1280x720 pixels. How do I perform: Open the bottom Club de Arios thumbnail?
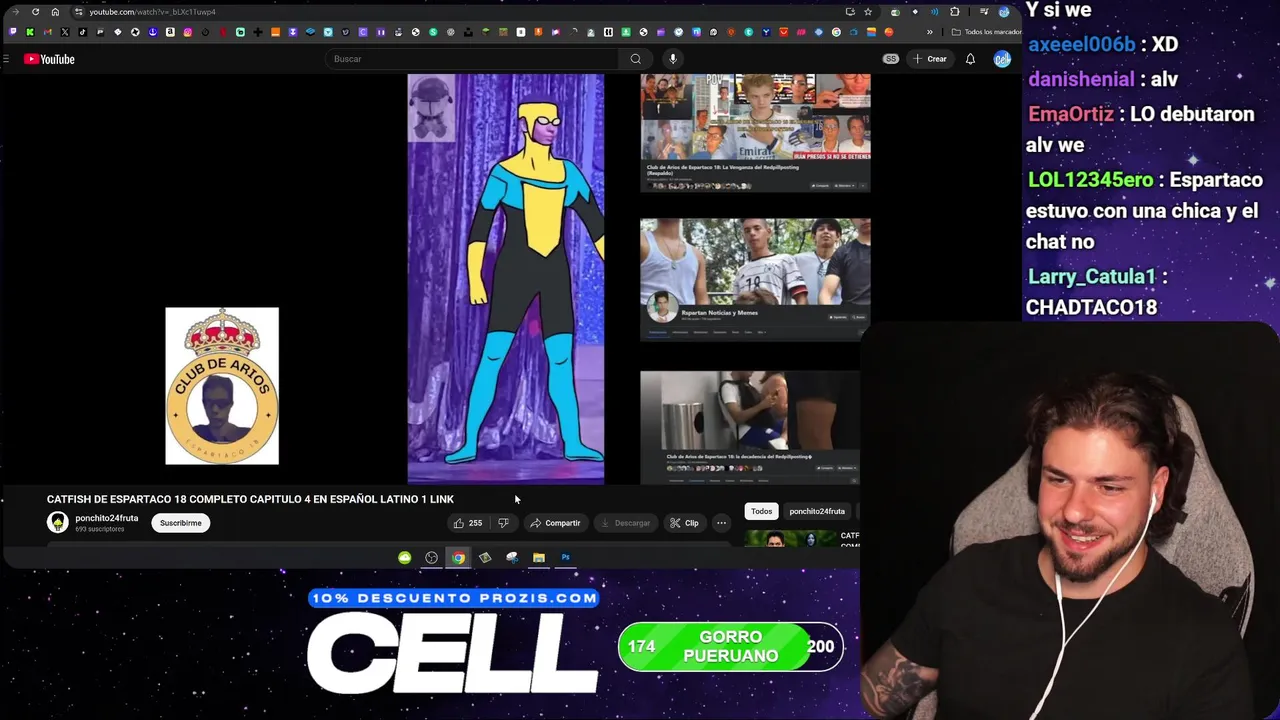(750, 428)
